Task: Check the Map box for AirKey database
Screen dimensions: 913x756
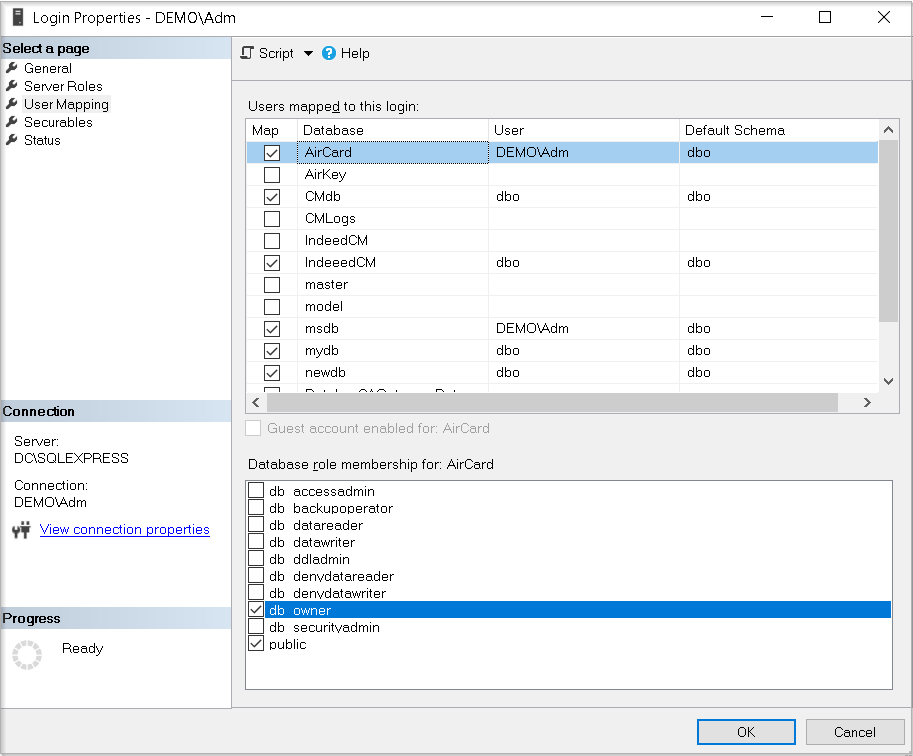Action: 272,175
